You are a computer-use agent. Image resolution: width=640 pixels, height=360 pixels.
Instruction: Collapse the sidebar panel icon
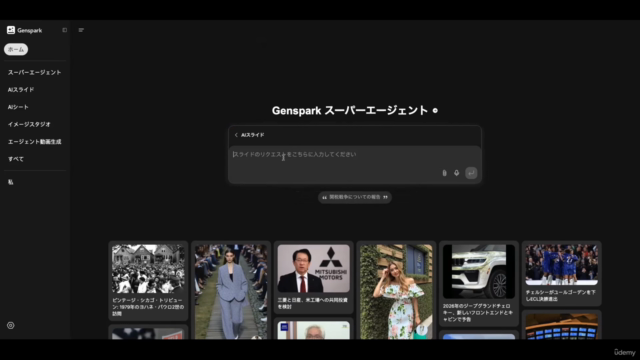pyautogui.click(x=64, y=30)
